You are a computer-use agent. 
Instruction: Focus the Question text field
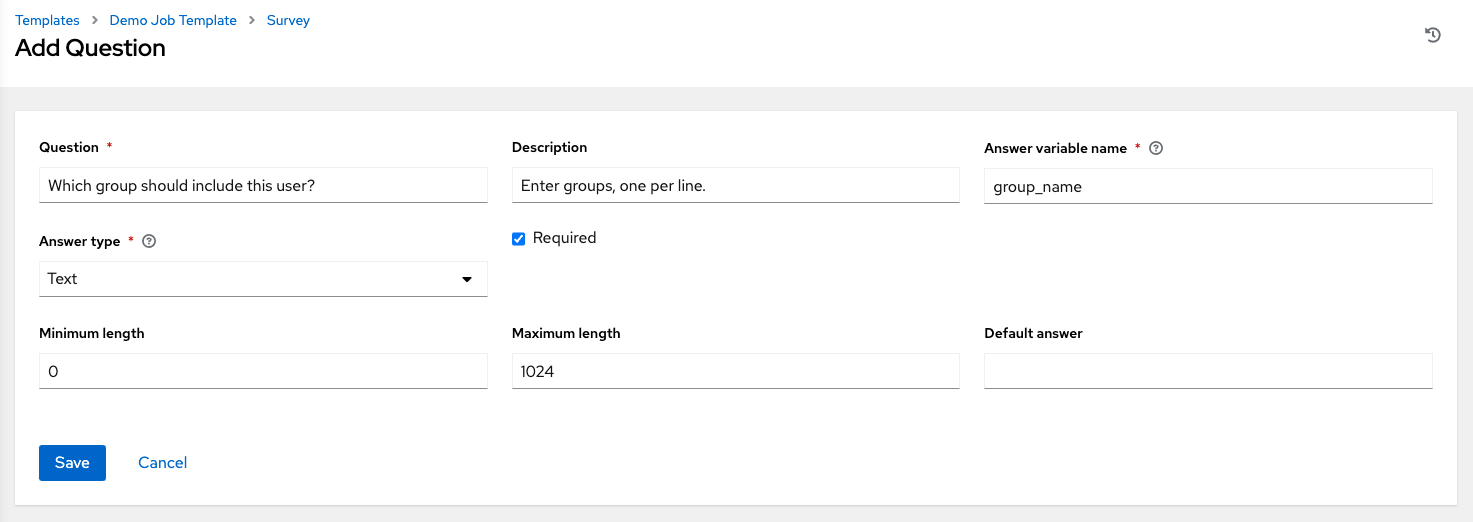[263, 185]
